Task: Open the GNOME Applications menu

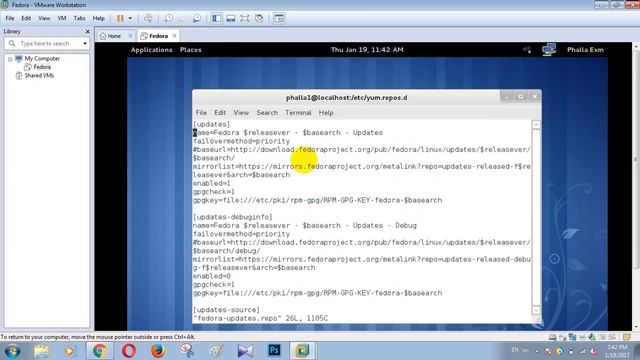Action: 151,50
